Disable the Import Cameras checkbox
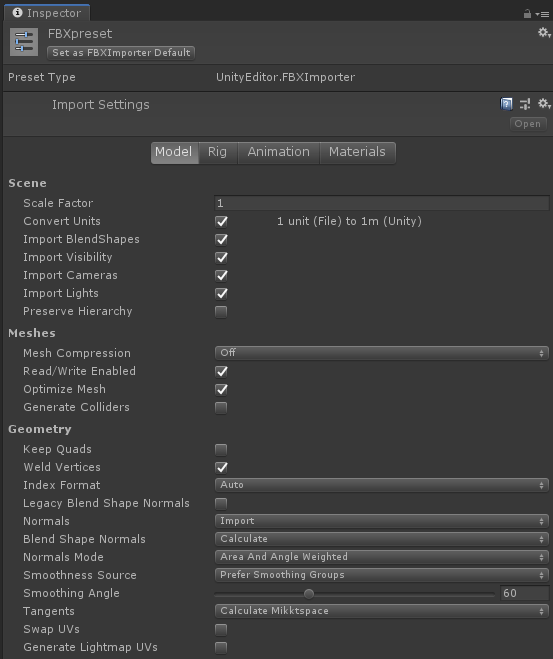This screenshot has height=659, width=553. point(221,275)
